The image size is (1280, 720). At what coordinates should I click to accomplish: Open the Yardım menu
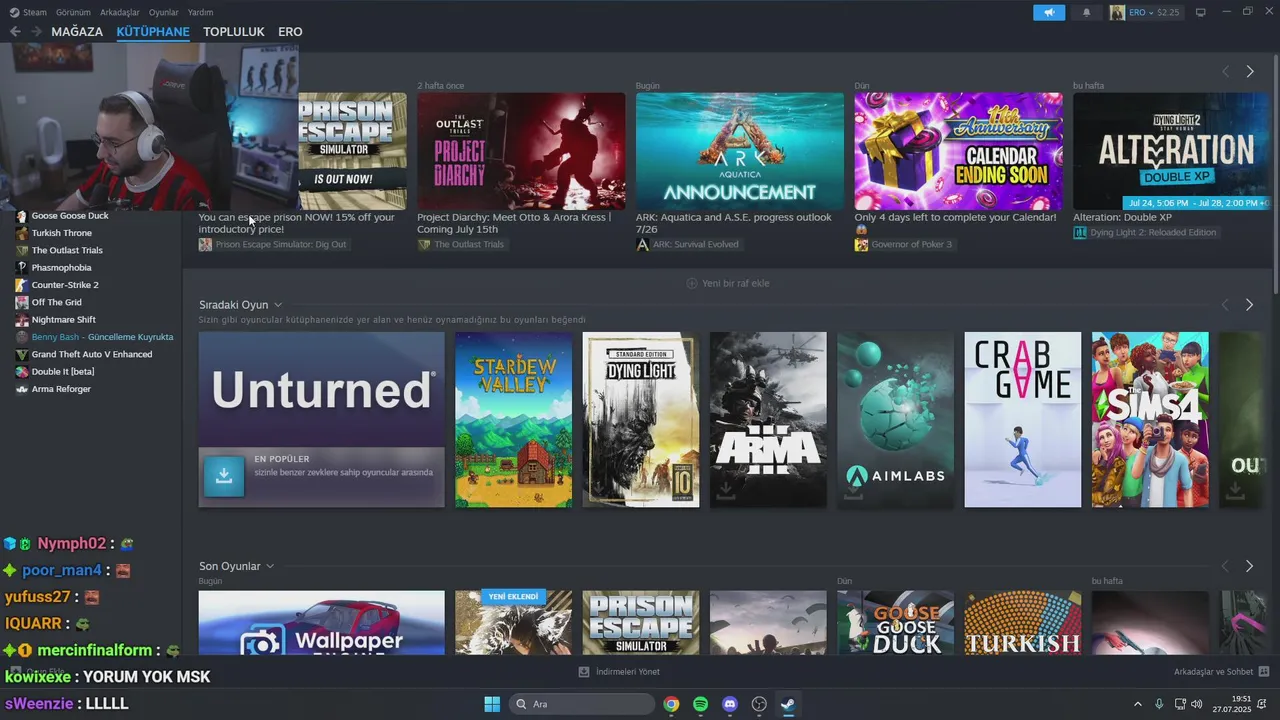tap(200, 12)
